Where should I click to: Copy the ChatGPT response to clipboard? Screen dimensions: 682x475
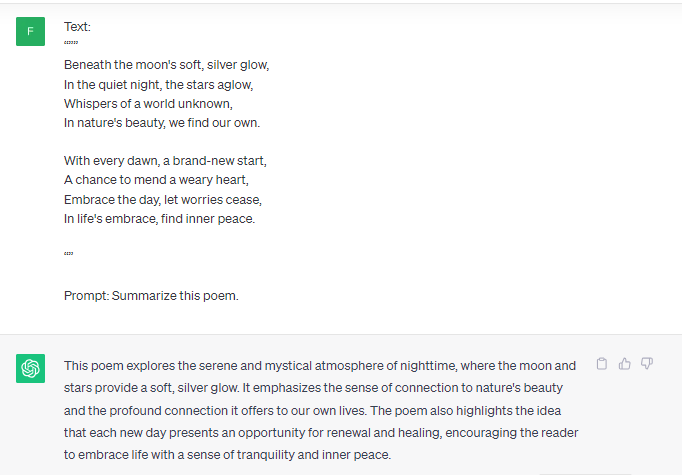(x=602, y=364)
